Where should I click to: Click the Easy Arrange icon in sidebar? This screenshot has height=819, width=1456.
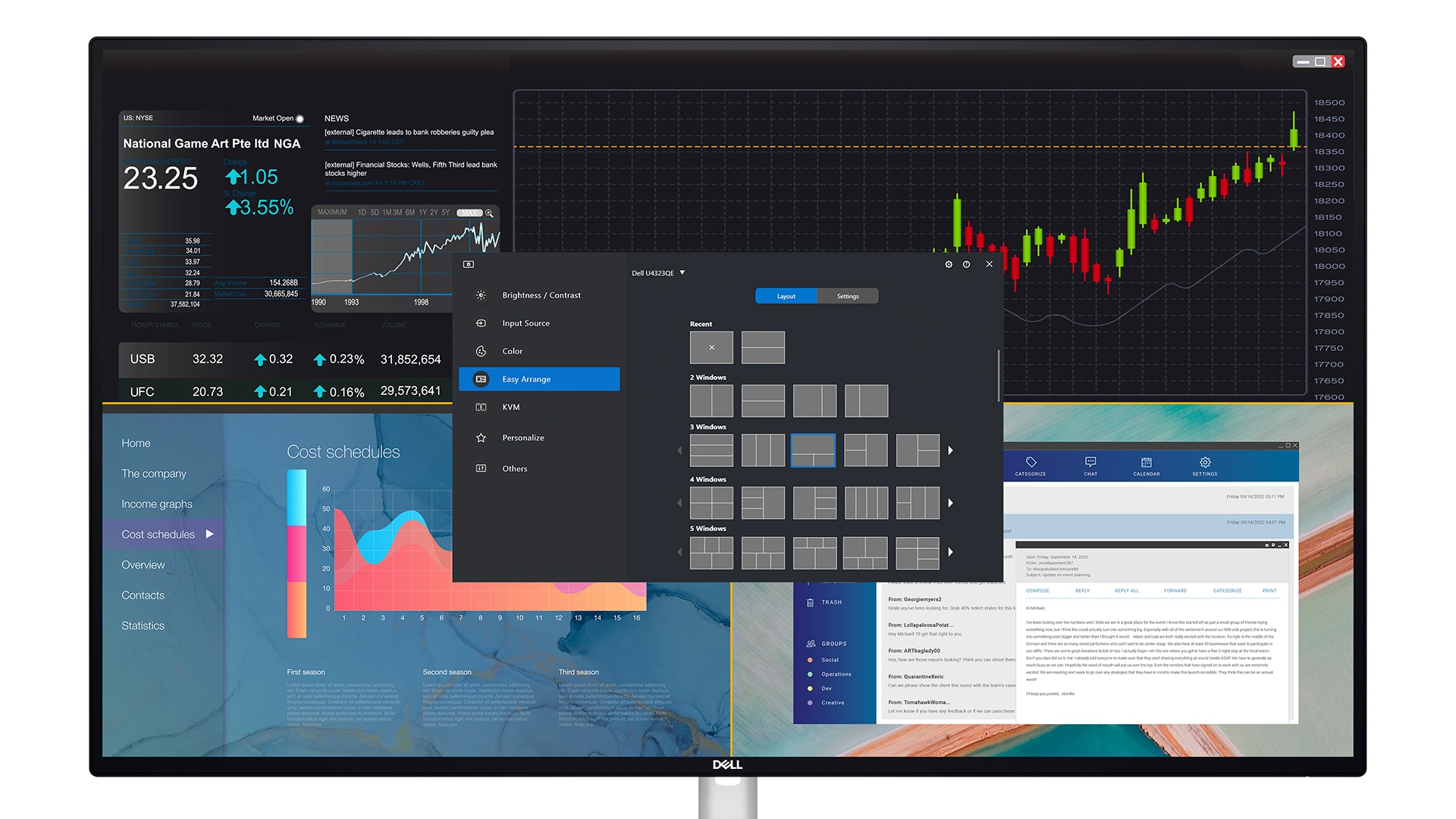click(483, 379)
